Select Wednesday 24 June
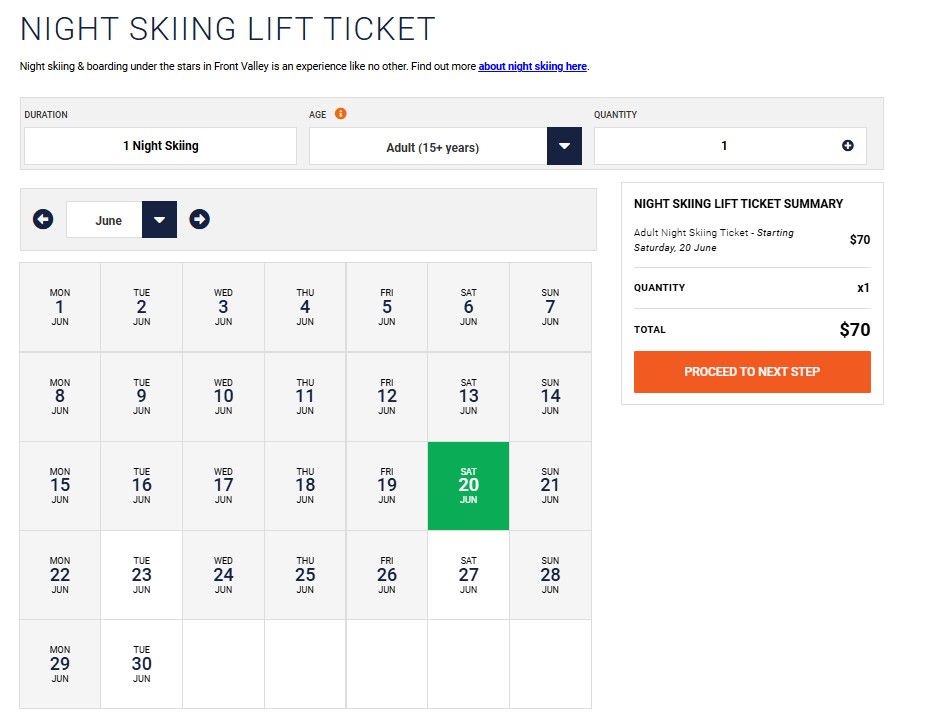927x721 pixels. pos(223,575)
